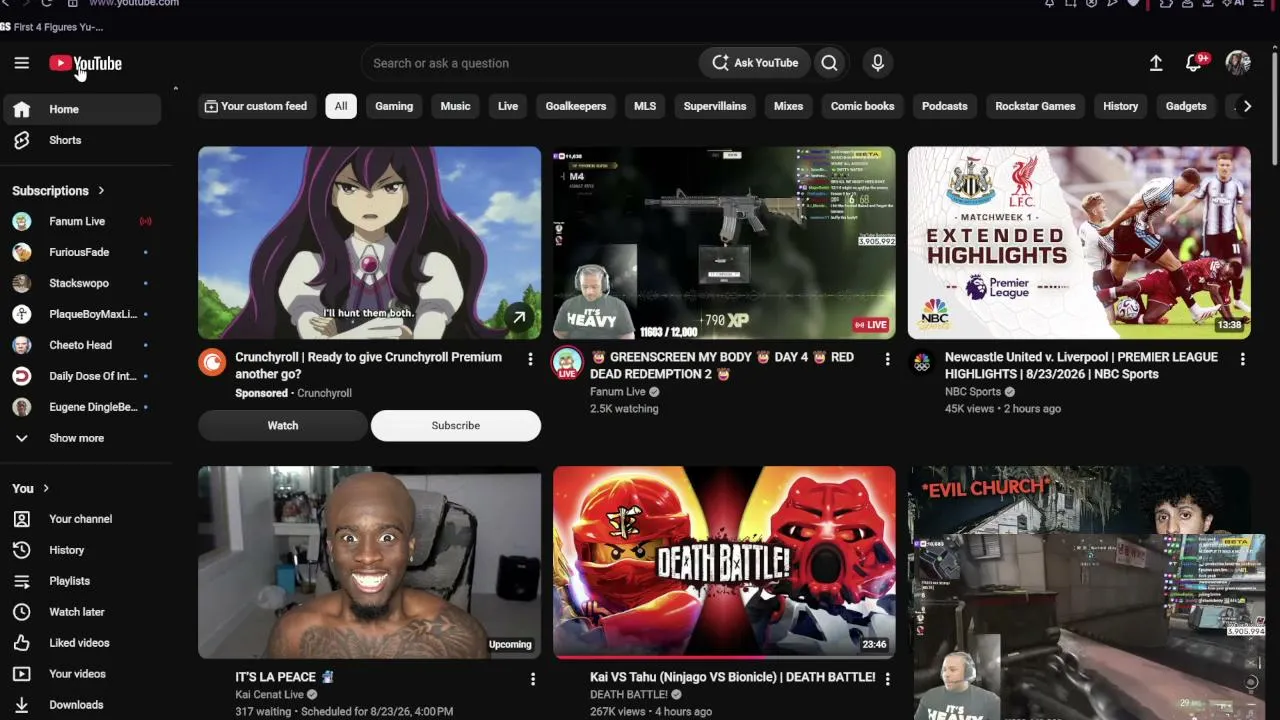Open the IT'S LA PEACE upcoming thumbnail
1280x720 pixels.
tap(369, 562)
